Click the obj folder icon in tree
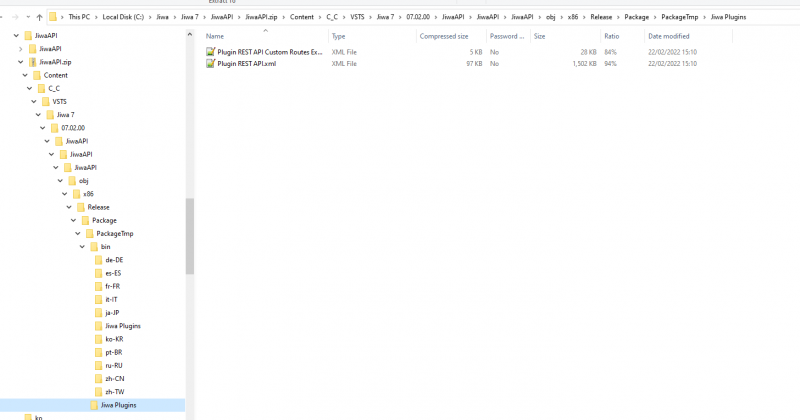Image resolution: width=800 pixels, height=420 pixels. 72,181
